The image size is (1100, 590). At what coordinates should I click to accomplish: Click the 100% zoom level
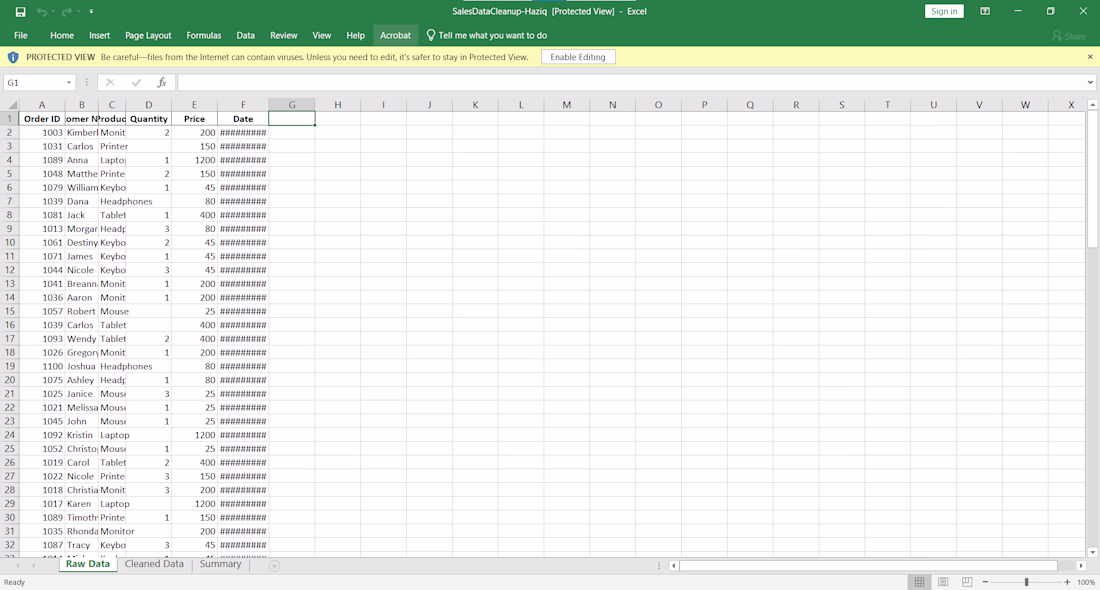pos(1086,582)
